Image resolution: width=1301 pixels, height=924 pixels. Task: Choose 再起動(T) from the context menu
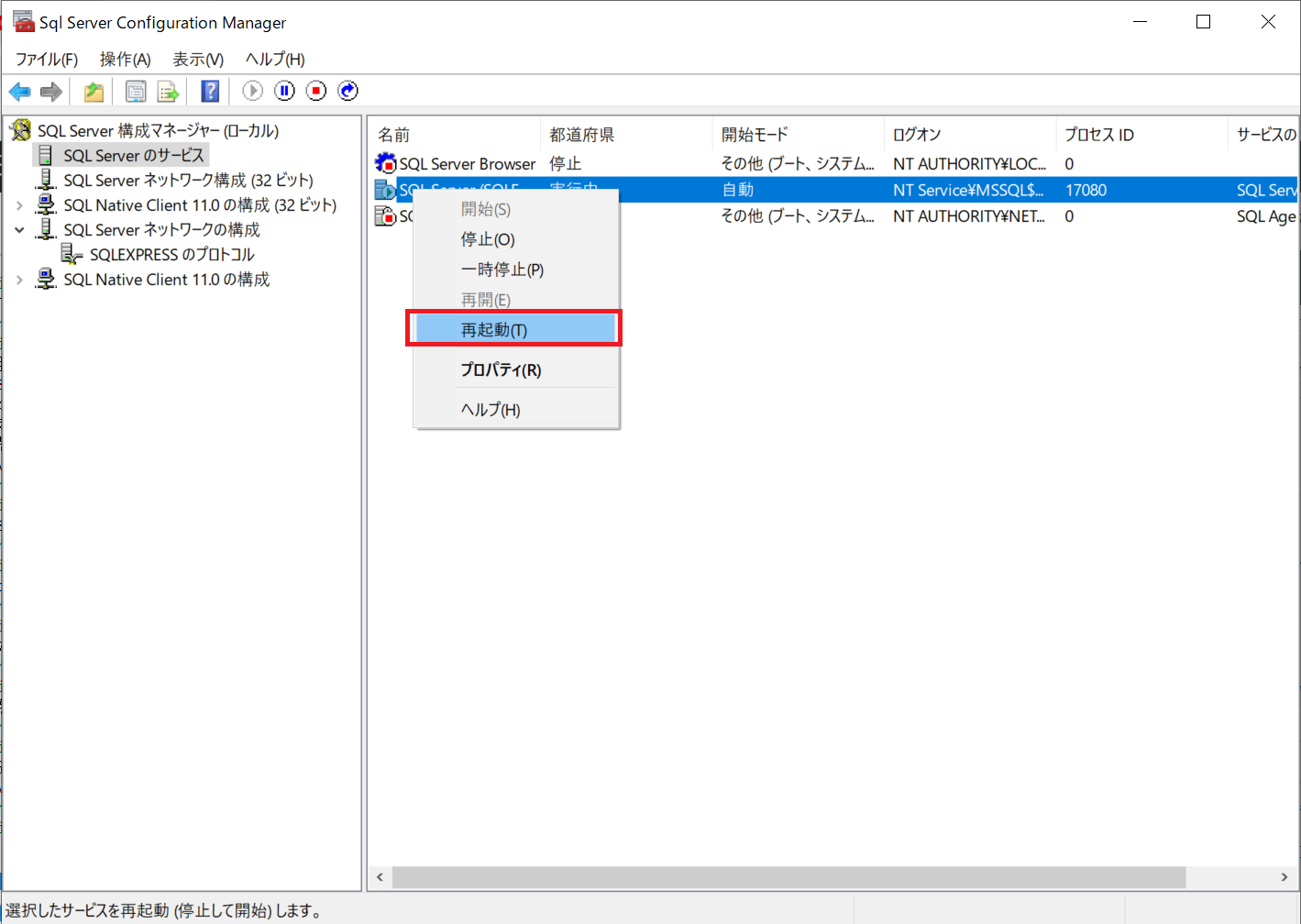click(x=516, y=330)
